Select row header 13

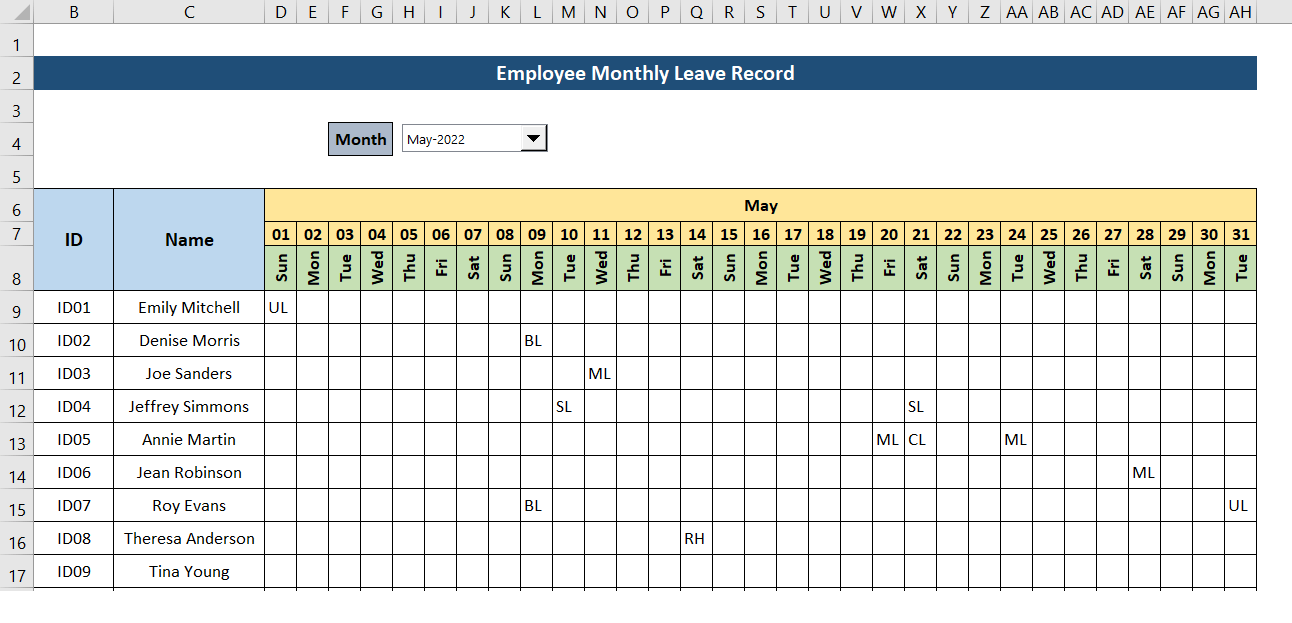point(16,439)
